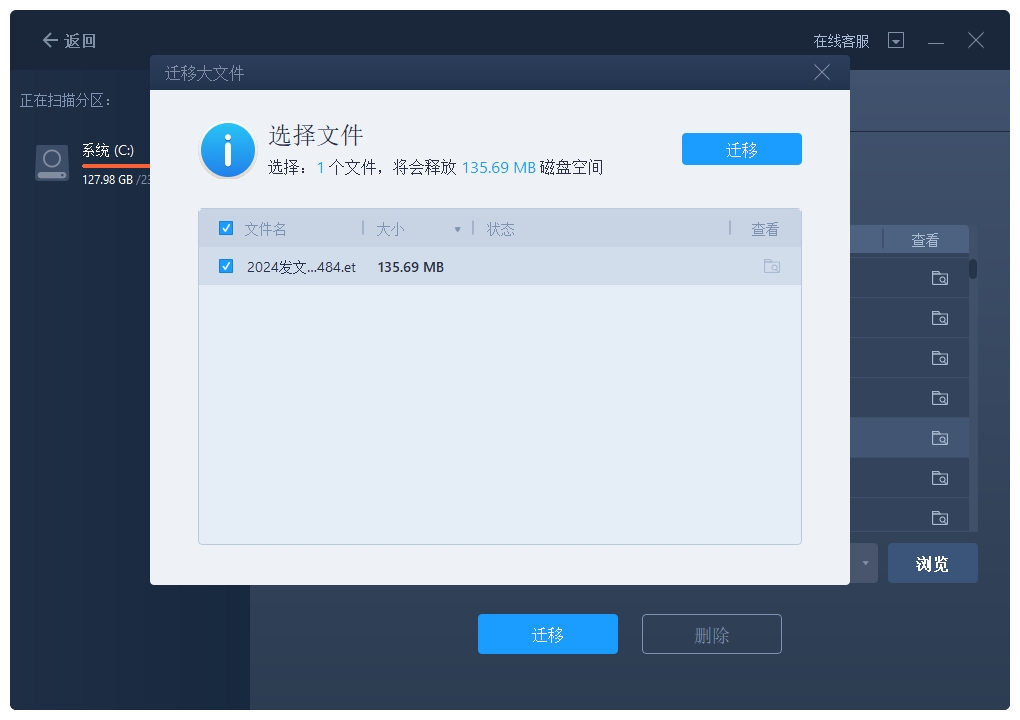Click the 浏览 browse button
Viewport: 1020px width, 720px height.
[932, 564]
